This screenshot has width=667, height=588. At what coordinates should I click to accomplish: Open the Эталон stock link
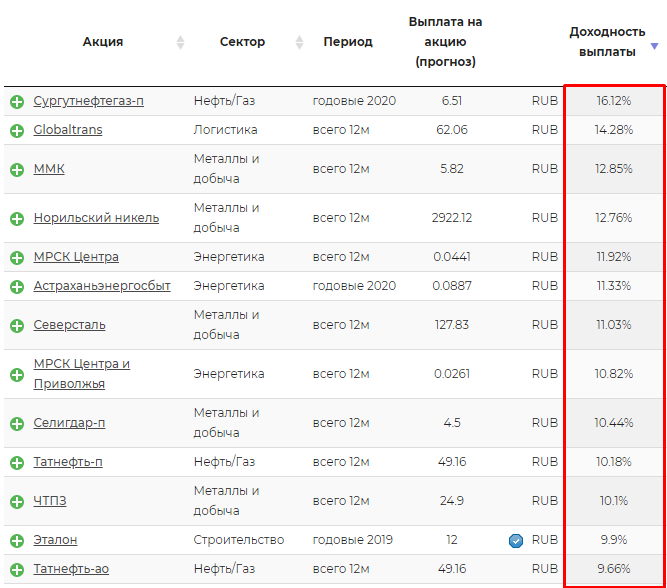coord(55,540)
